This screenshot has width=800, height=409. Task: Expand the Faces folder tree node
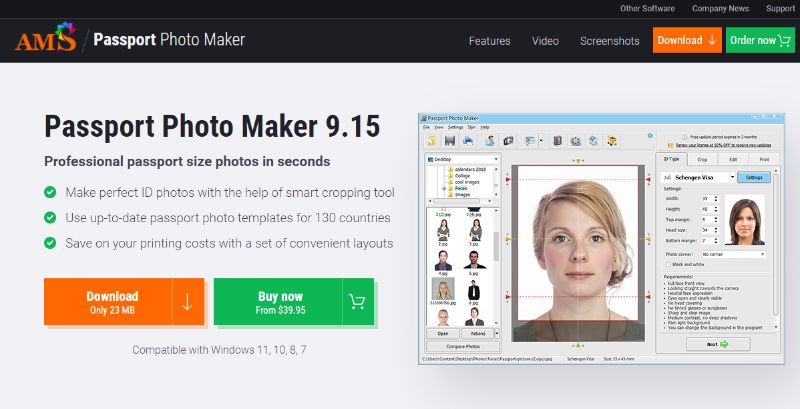[444, 188]
